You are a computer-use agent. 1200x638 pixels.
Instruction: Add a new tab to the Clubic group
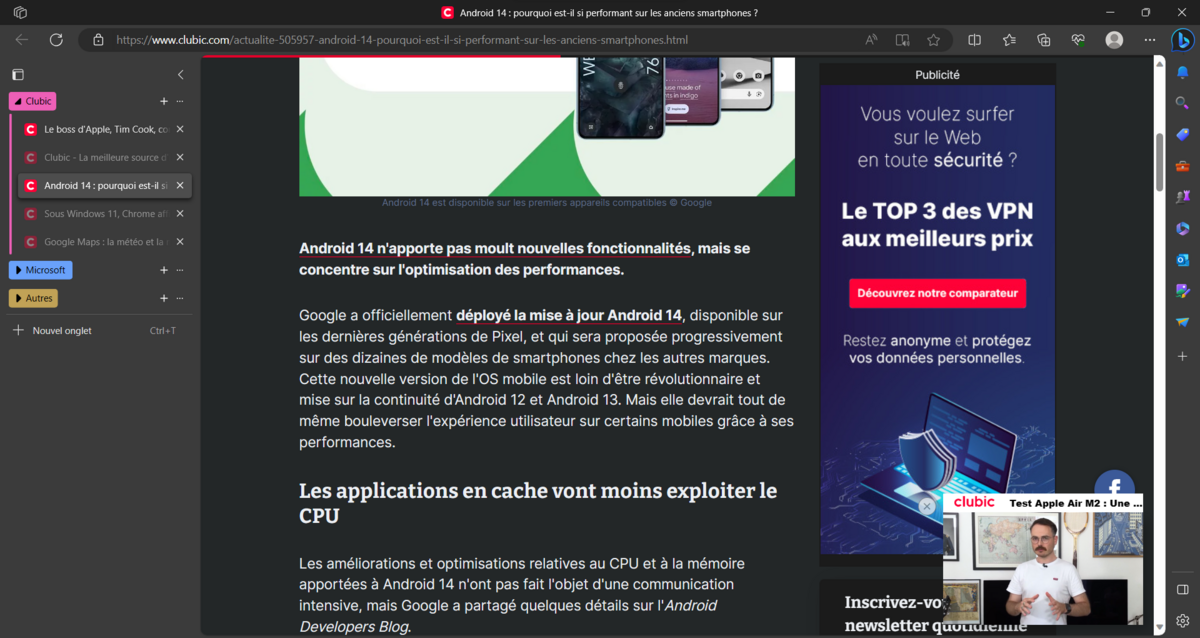click(x=164, y=101)
